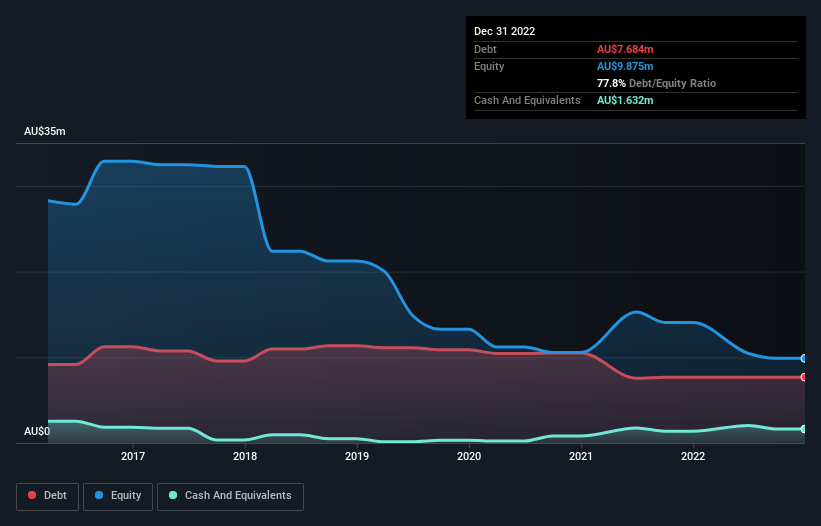Viewport: 821px width, 526px height.
Task: Click the 2018 x-axis label
Action: pos(245,456)
